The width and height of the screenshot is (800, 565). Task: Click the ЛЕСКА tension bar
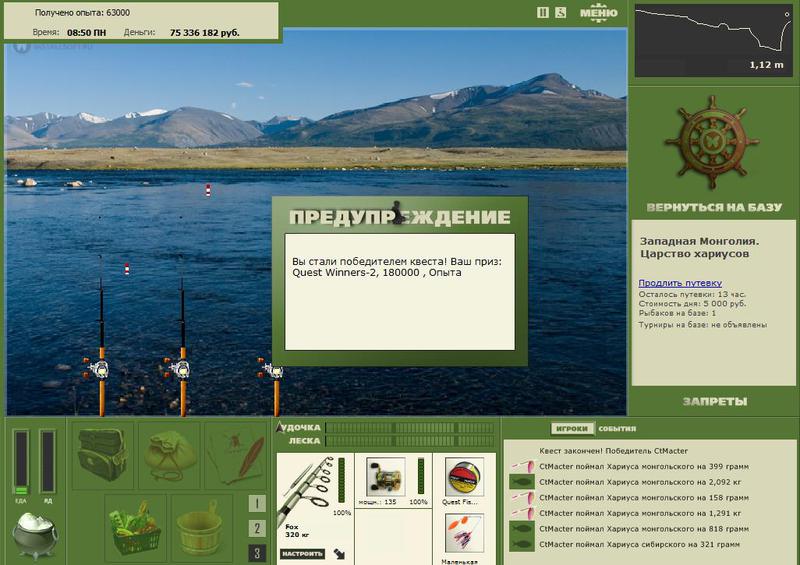[x=409, y=441]
